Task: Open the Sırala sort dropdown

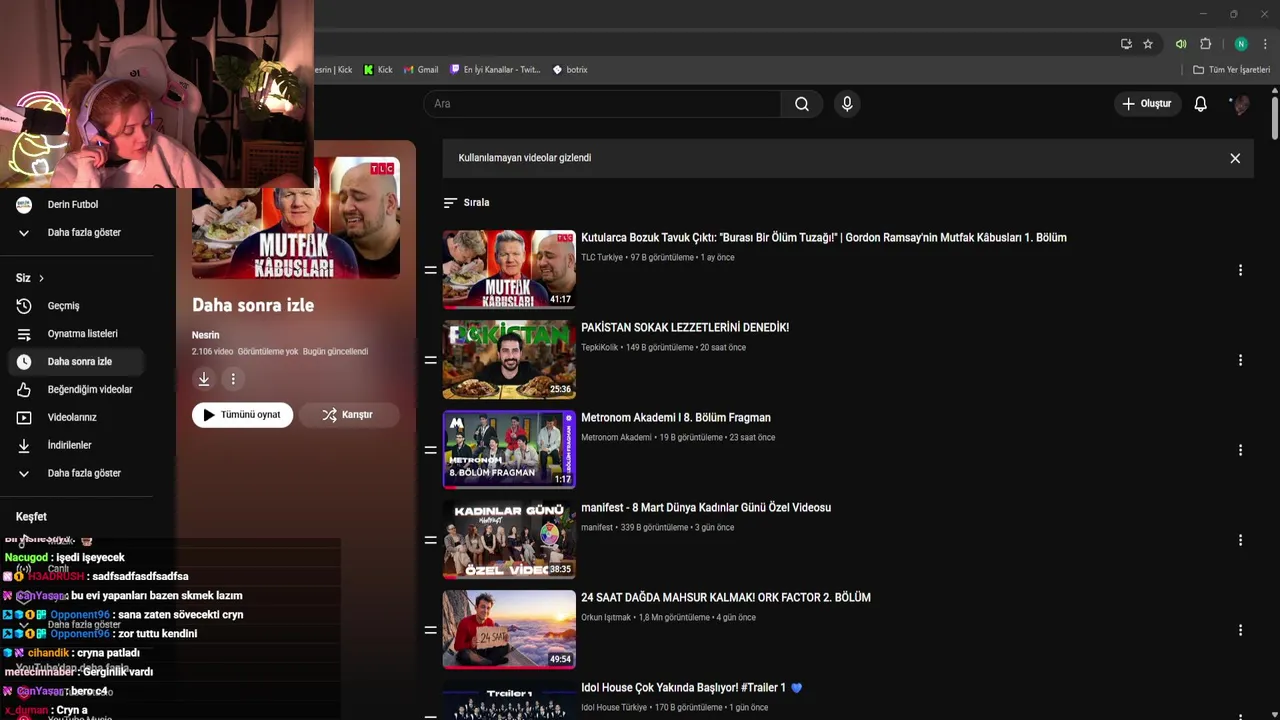Action: point(466,202)
